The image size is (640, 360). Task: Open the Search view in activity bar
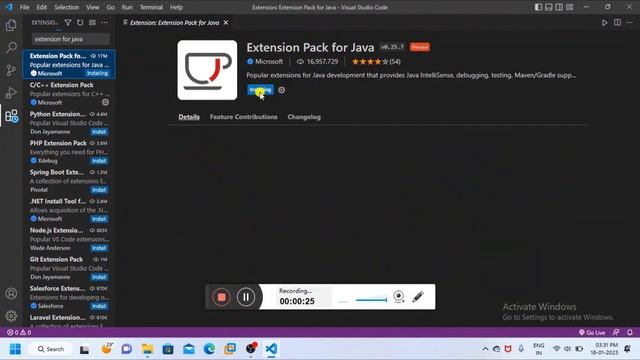click(x=11, y=47)
